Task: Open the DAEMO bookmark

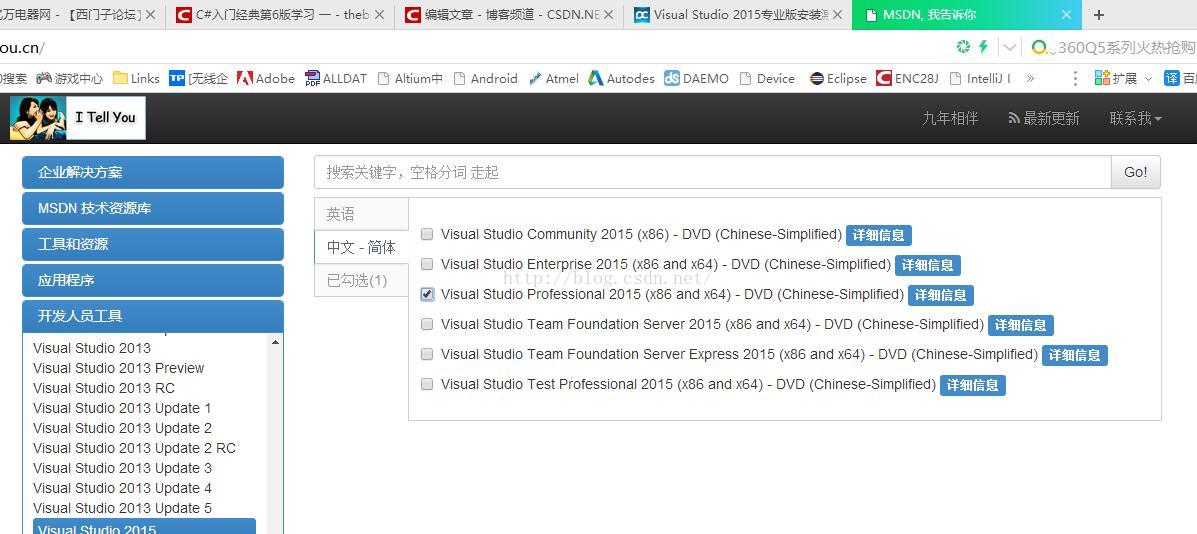Action: pyautogui.click(x=696, y=78)
